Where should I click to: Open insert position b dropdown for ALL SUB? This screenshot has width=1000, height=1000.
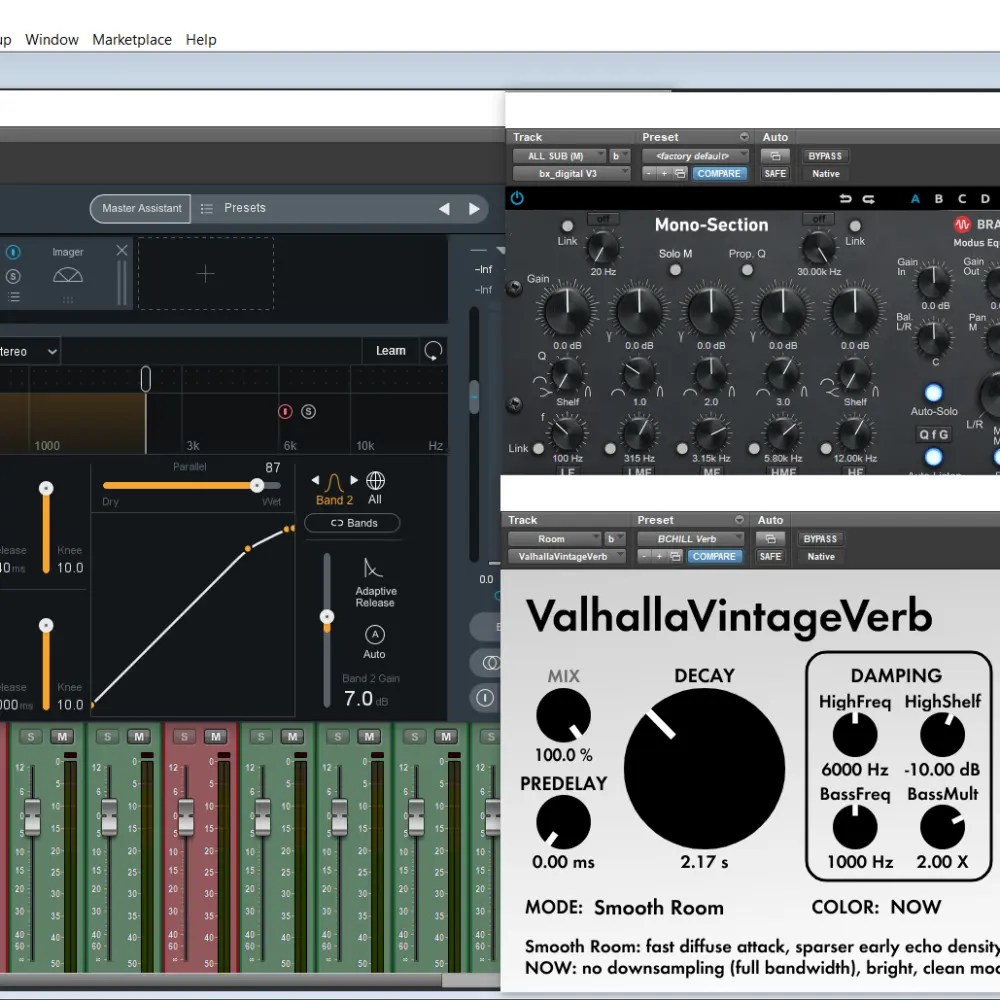(619, 156)
